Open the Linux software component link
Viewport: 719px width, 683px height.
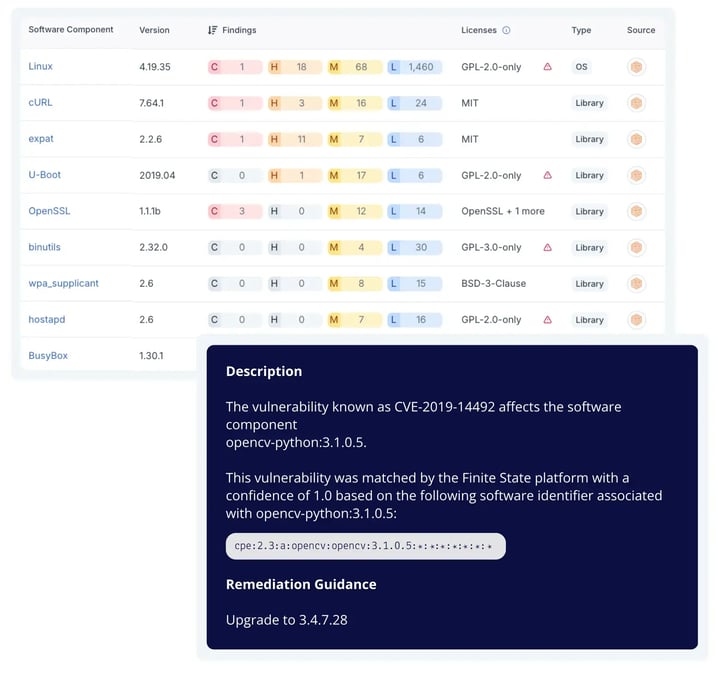coord(41,67)
